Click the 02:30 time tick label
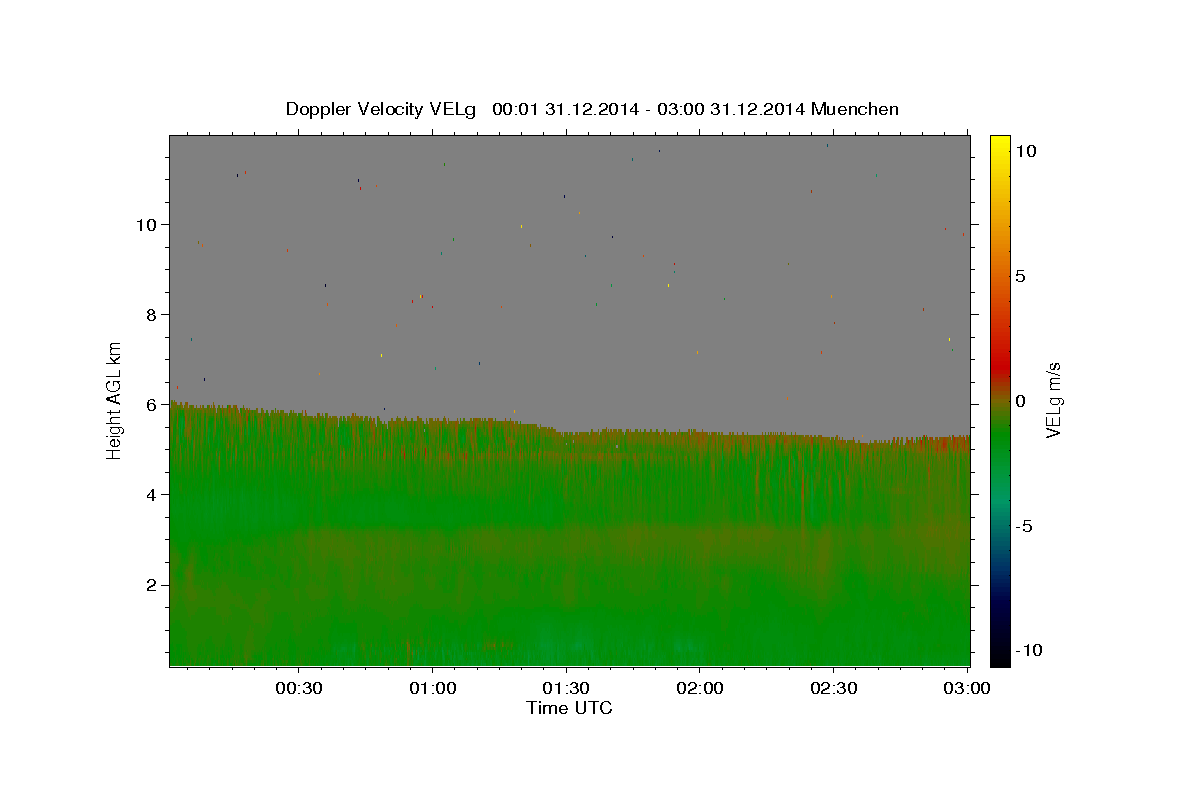The height and width of the screenshot is (800, 1200). click(832, 688)
